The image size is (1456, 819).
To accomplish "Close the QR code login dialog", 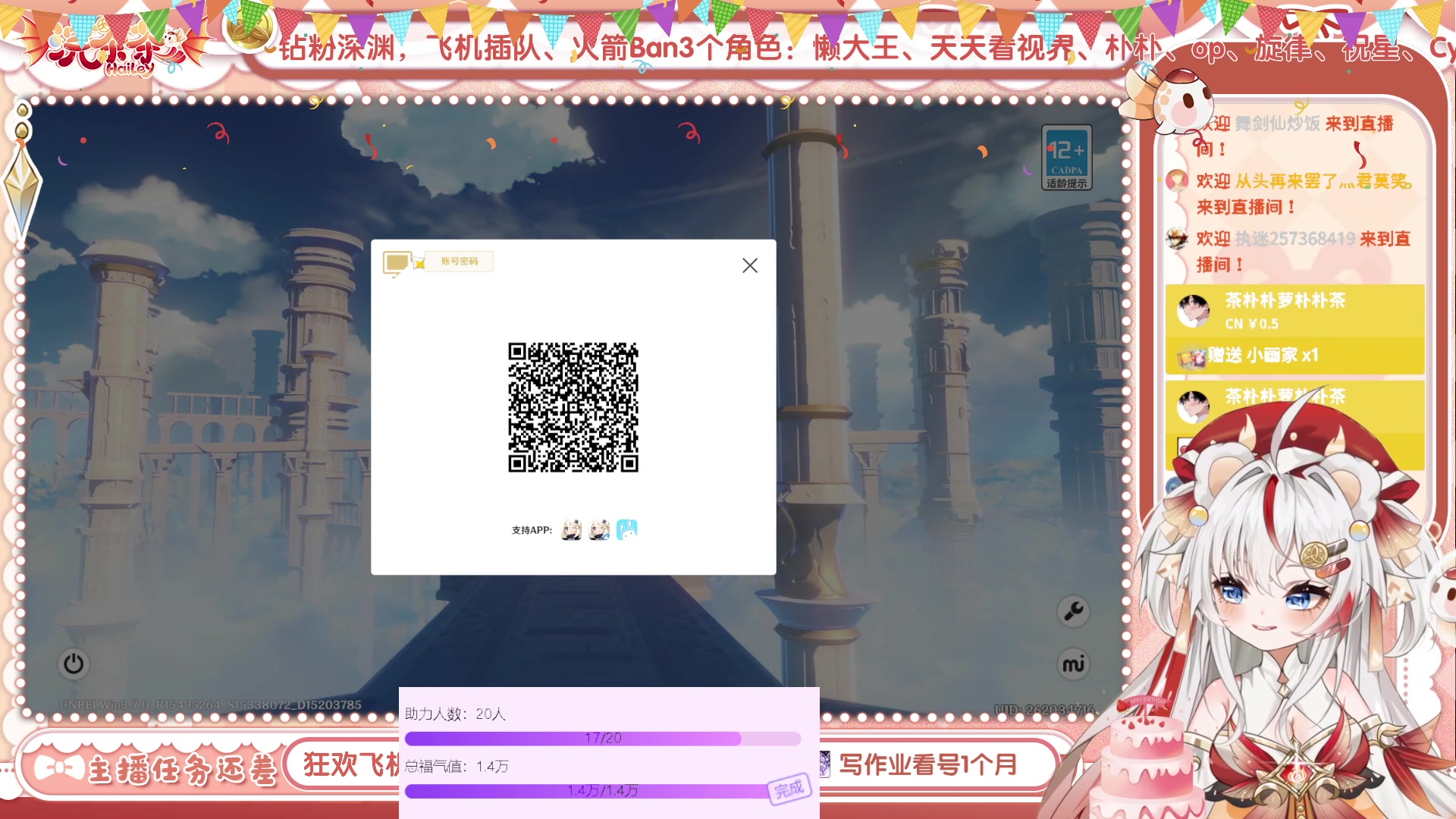I will click(x=749, y=265).
